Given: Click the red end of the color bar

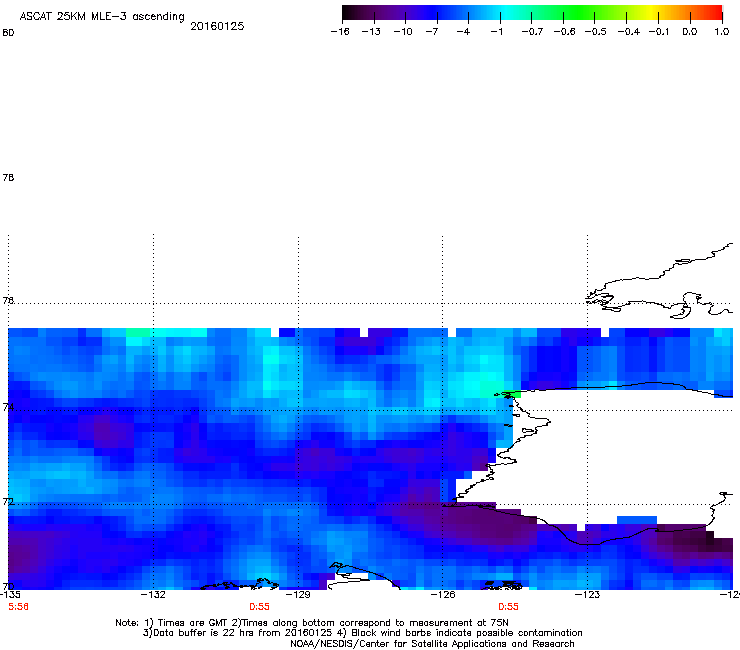Looking at the screenshot, I should coord(713,13).
